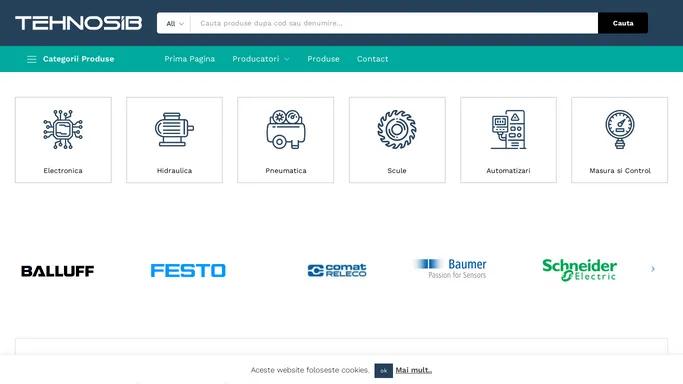Click the Masura si Control label
This screenshot has height=384, width=683.
(x=620, y=171)
